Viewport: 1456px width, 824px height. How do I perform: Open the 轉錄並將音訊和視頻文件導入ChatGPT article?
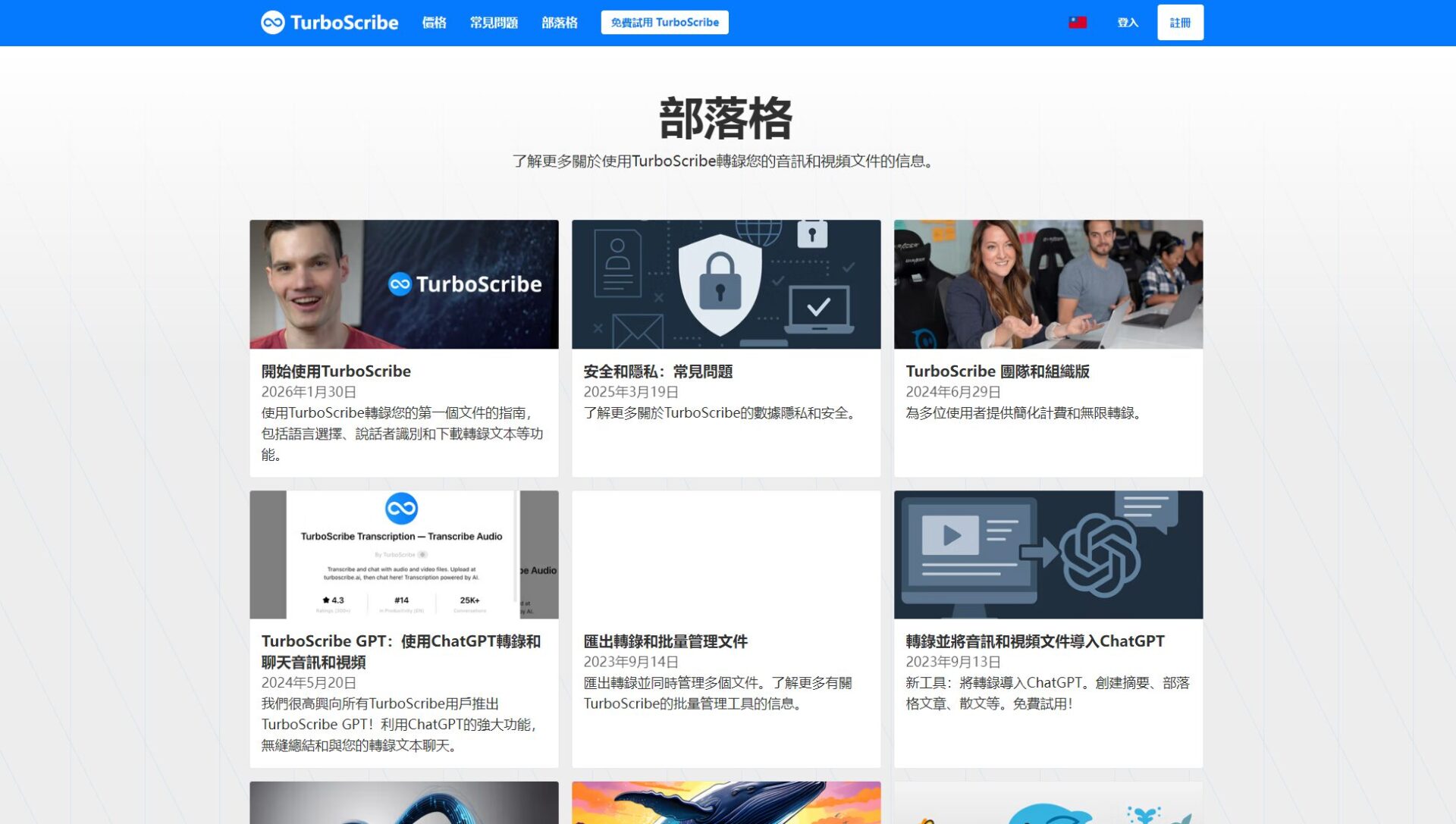[1034, 641]
